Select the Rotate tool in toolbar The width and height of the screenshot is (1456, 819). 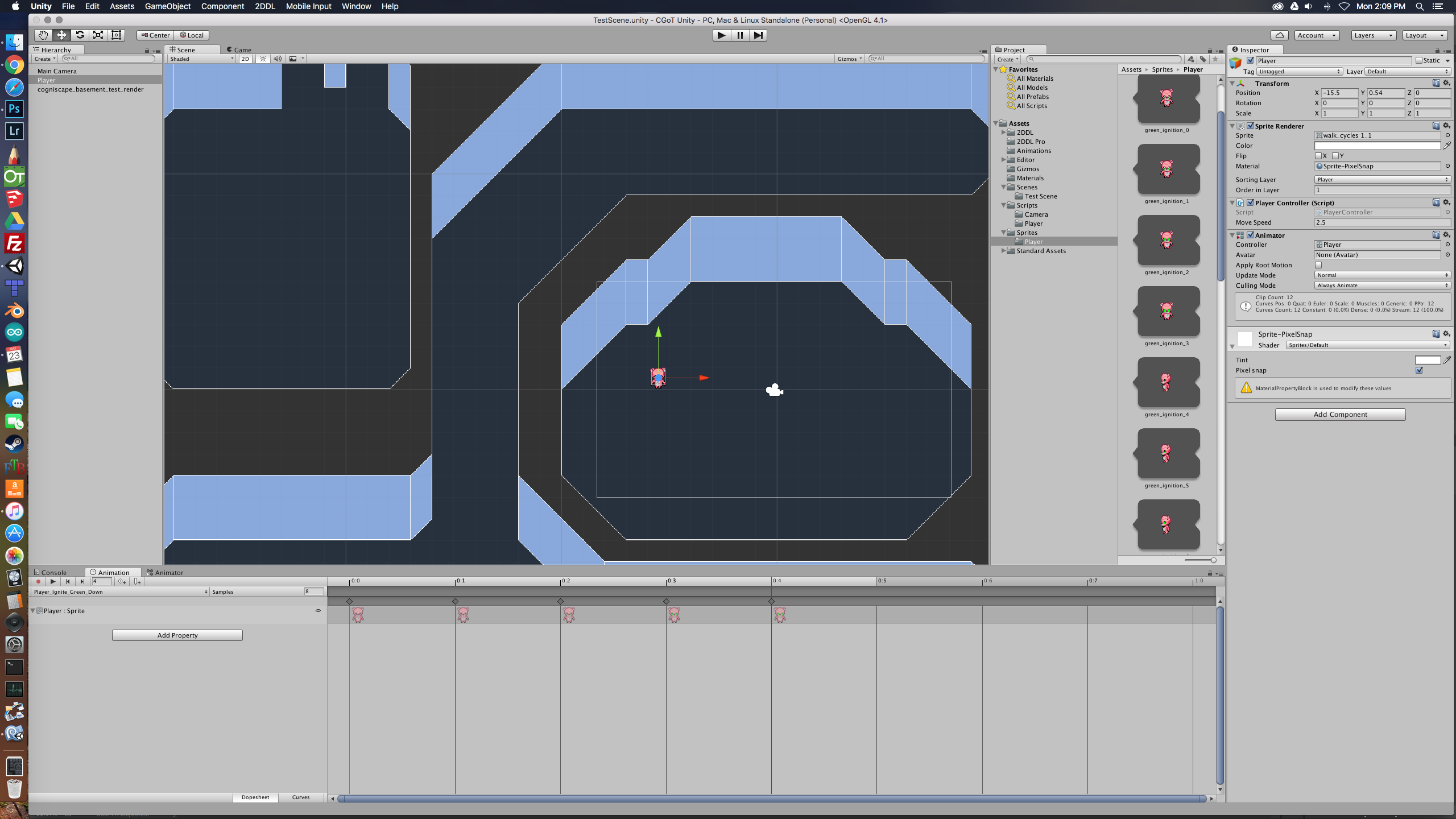click(x=80, y=35)
